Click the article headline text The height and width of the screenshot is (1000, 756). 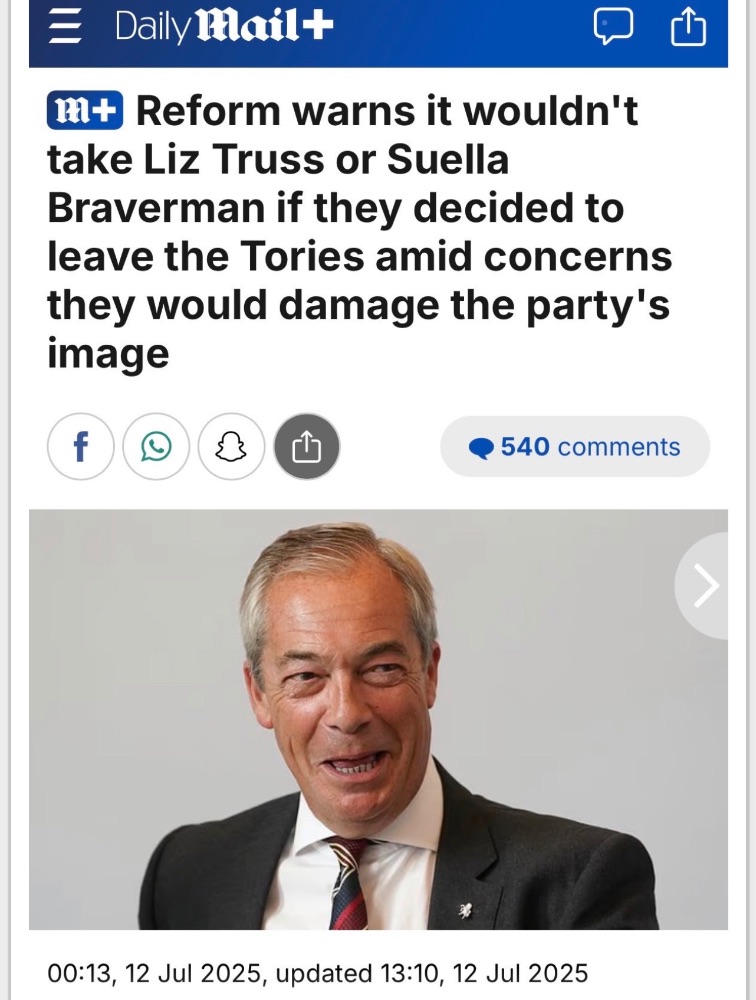point(360,232)
